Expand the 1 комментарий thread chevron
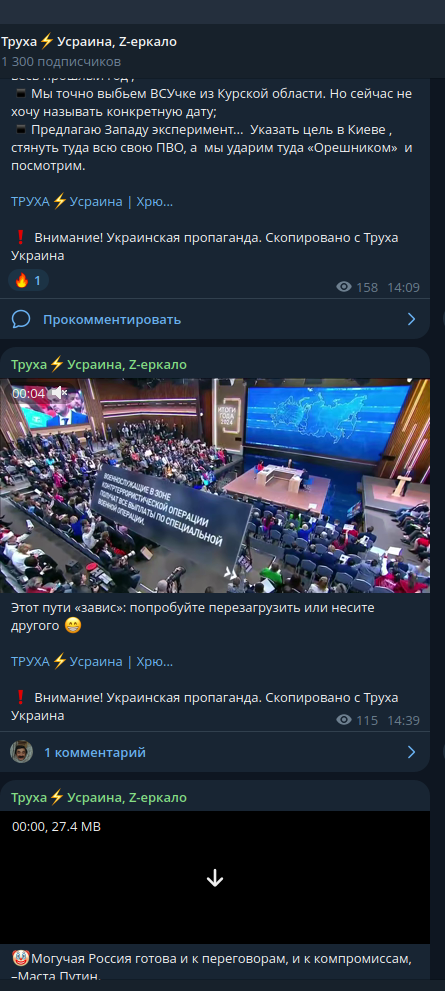The image size is (445, 991). point(411,751)
